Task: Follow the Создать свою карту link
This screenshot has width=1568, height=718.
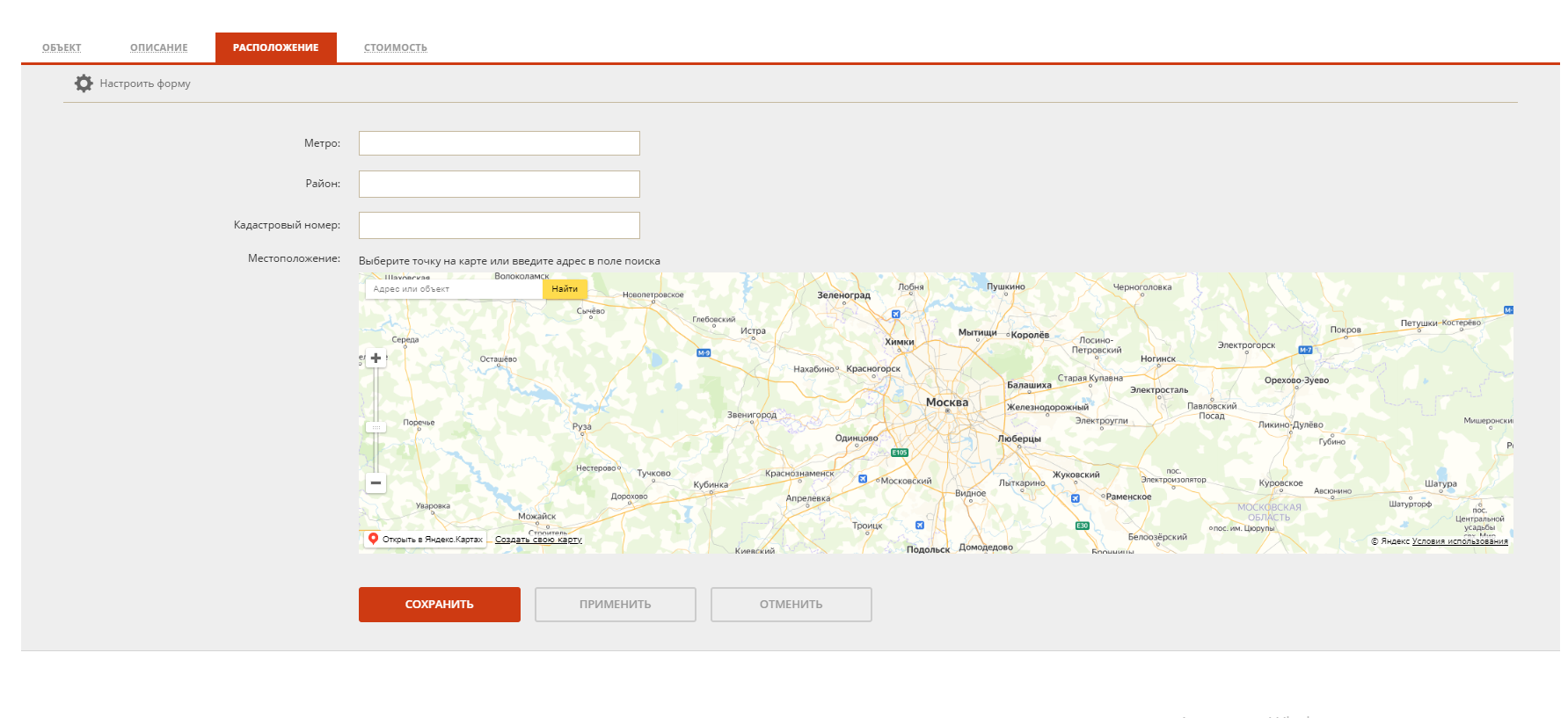Action: click(x=538, y=540)
